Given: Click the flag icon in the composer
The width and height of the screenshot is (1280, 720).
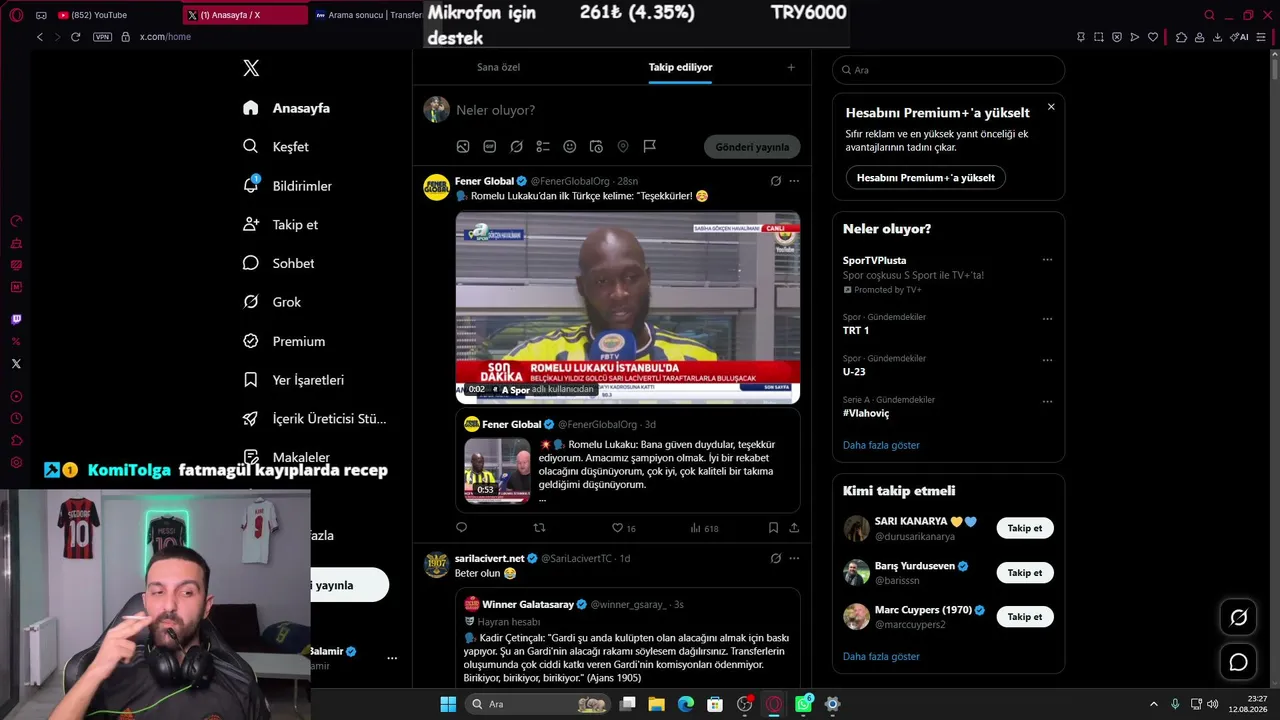Looking at the screenshot, I should (x=650, y=146).
